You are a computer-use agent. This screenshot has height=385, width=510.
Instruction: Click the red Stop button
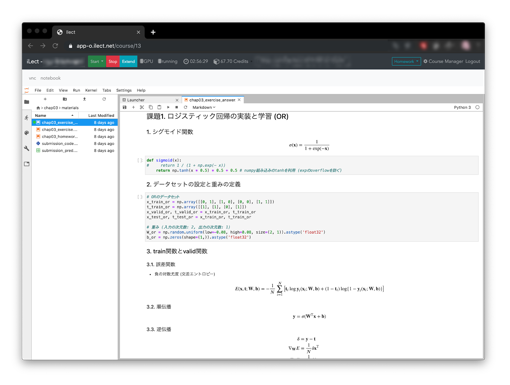[113, 61]
